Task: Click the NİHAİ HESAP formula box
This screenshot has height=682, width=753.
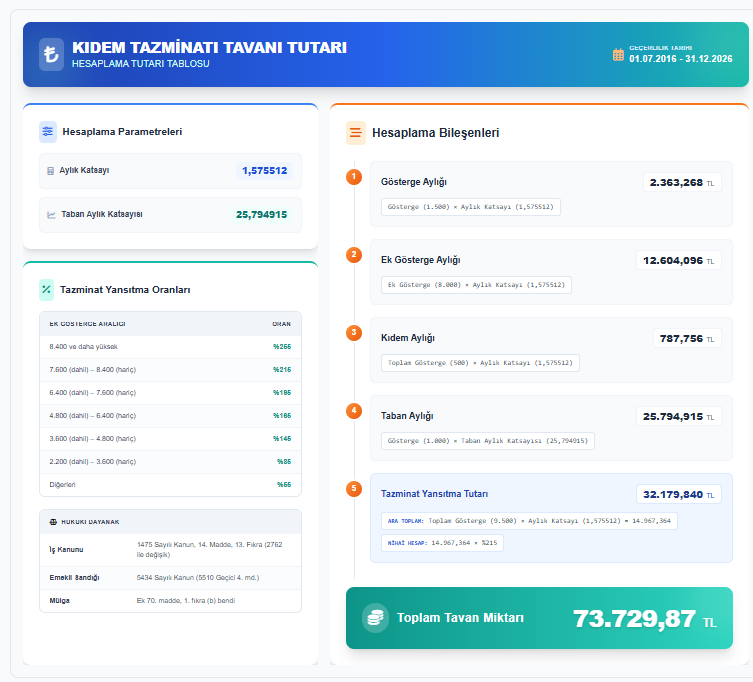Action: coord(442,543)
